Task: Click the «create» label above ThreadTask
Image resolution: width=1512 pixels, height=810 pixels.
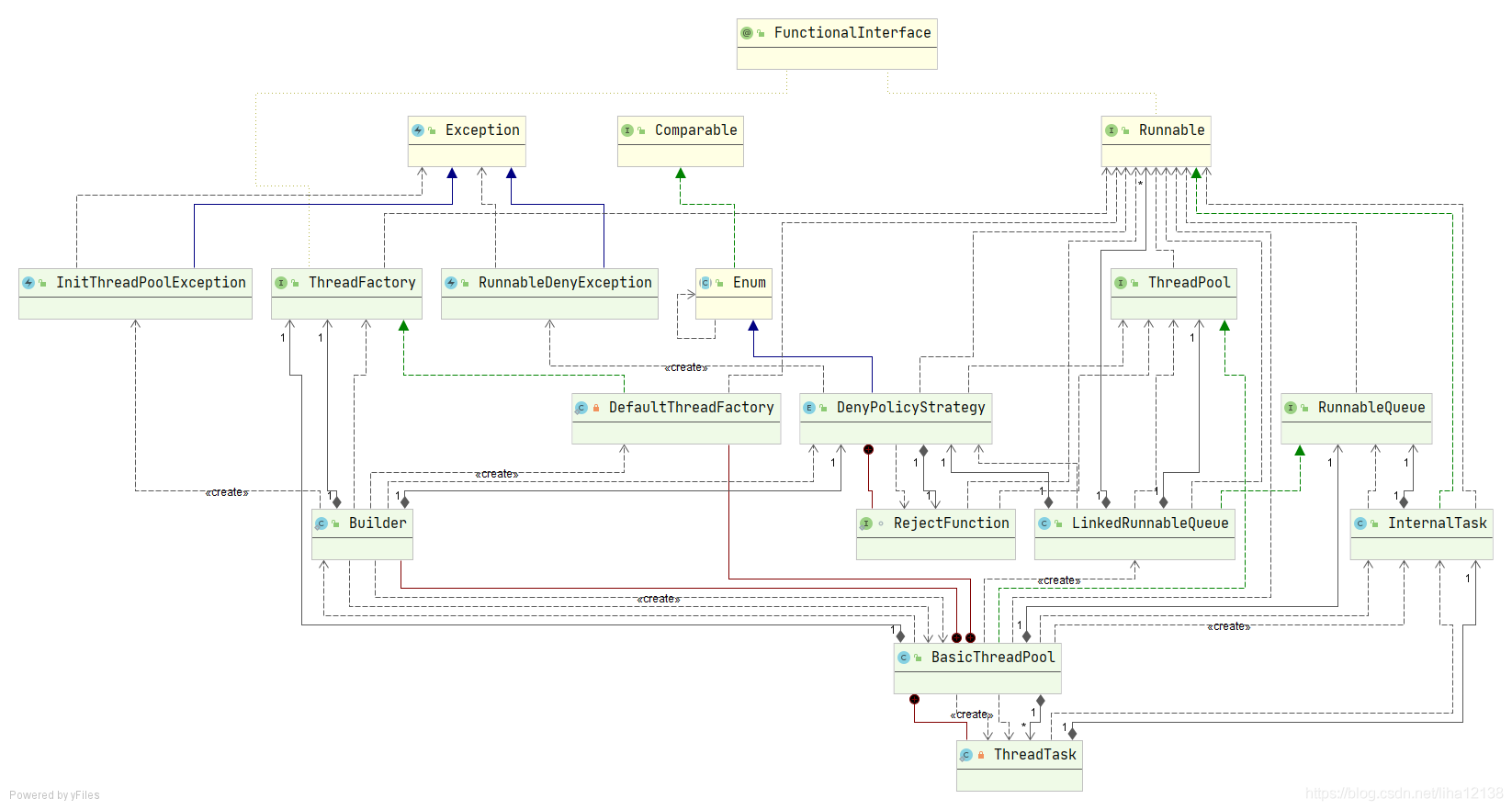Action: (x=972, y=714)
